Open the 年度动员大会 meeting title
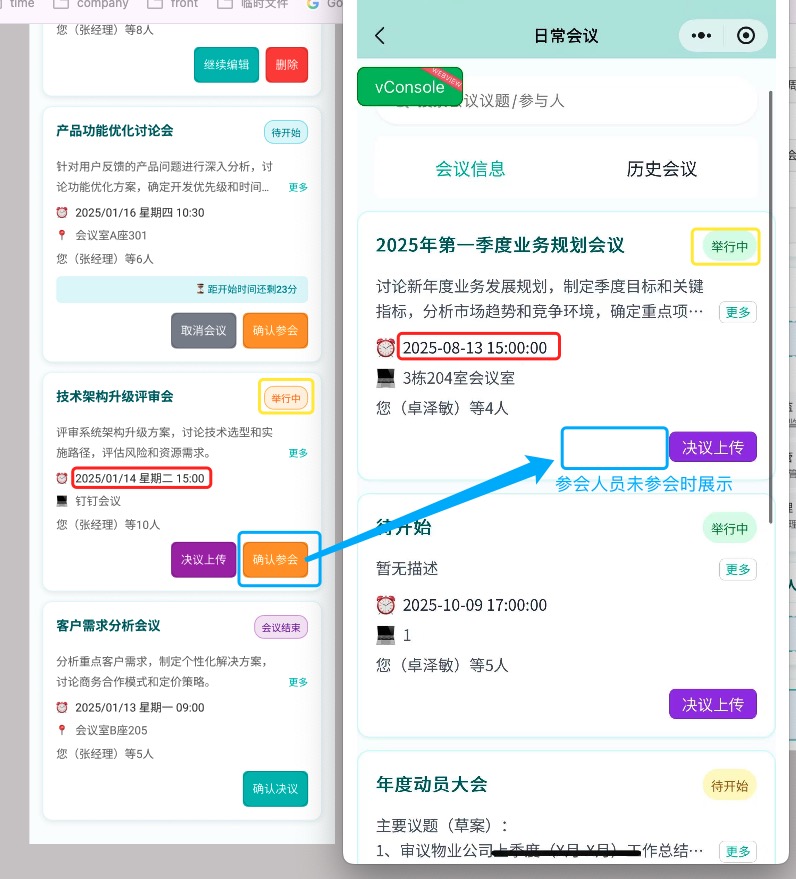 pos(432,784)
